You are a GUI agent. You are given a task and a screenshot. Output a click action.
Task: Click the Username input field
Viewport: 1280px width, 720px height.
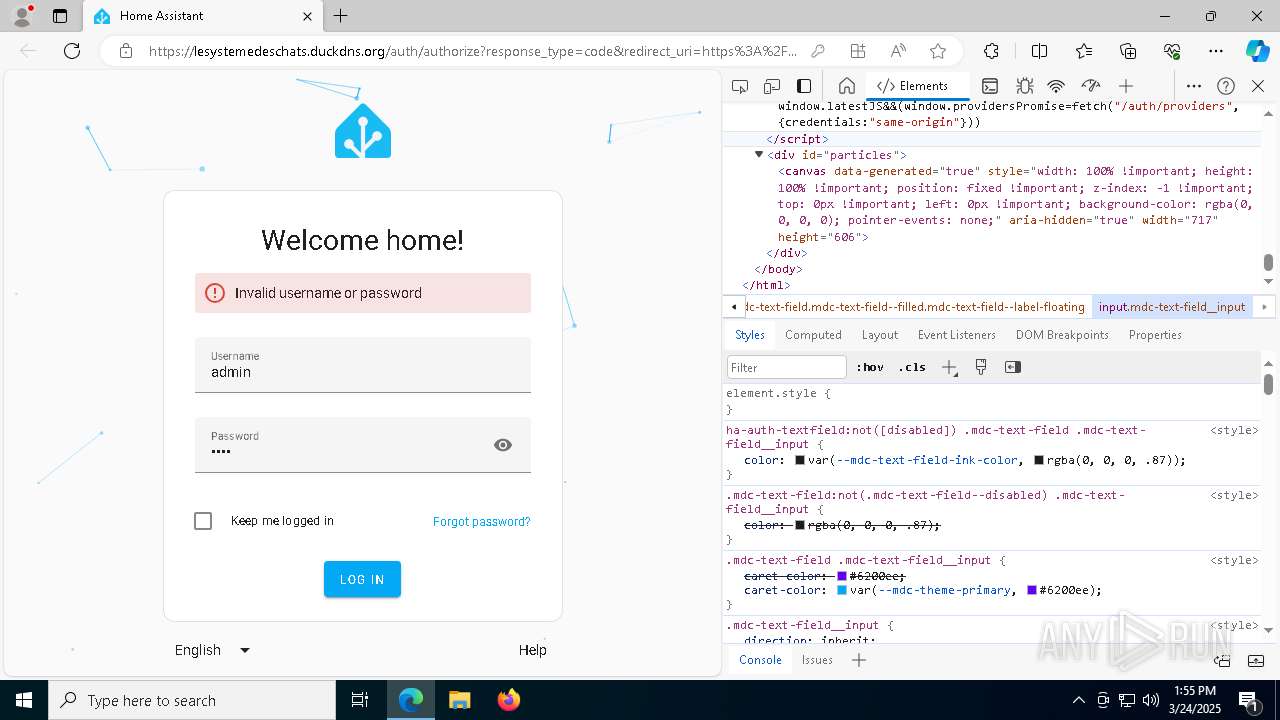tap(363, 365)
